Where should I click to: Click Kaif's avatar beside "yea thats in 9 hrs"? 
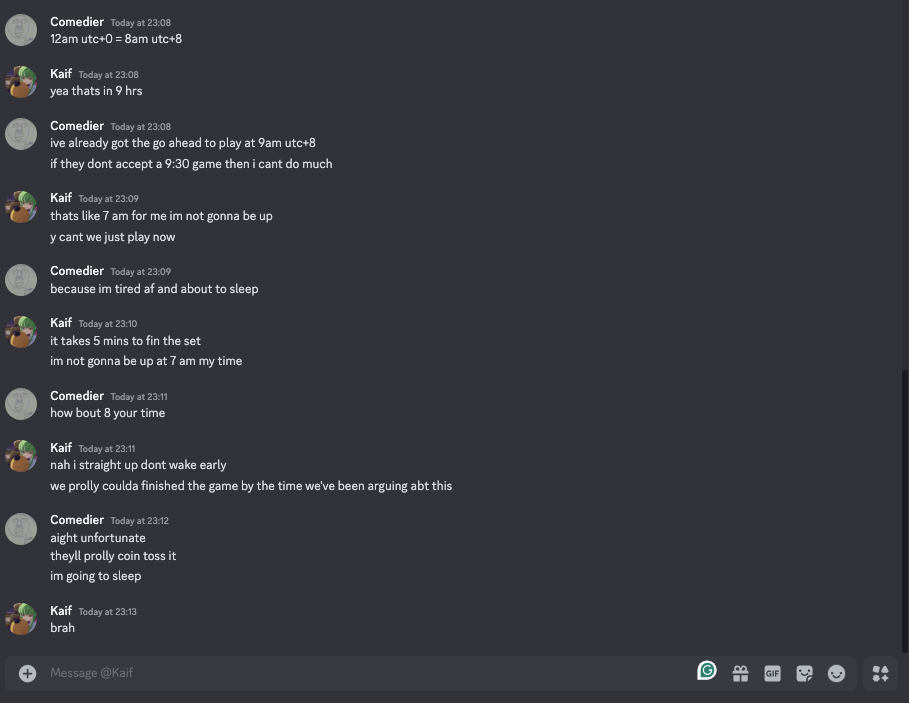21,82
